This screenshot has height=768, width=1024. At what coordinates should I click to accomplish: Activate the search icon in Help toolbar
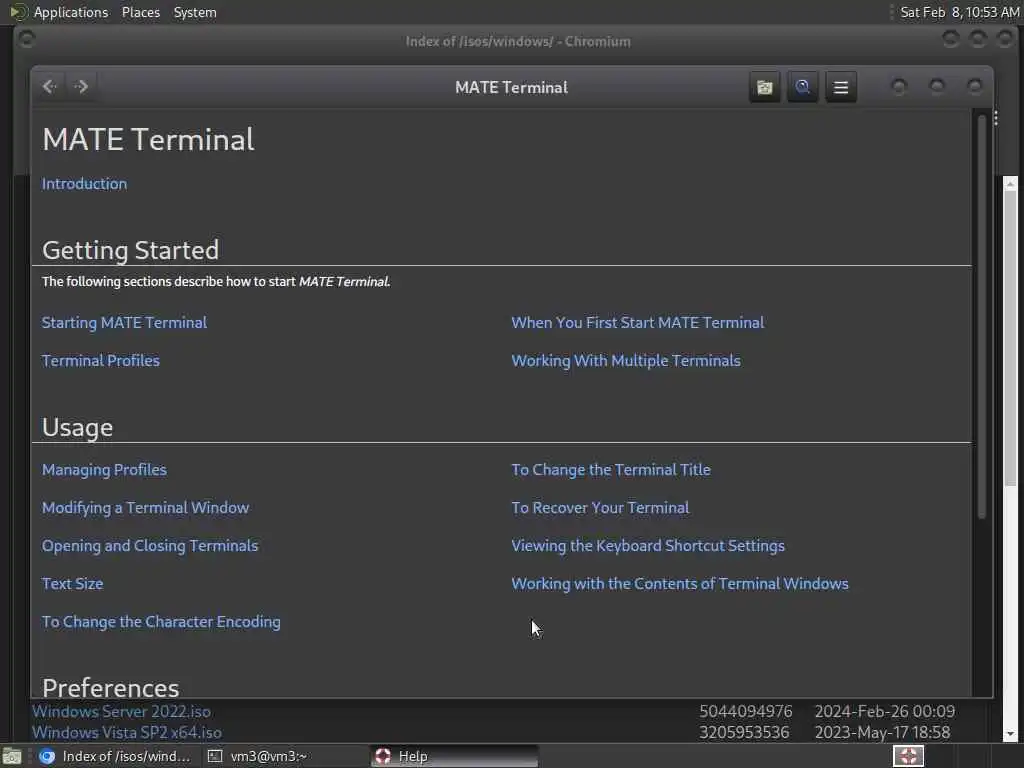pos(803,87)
